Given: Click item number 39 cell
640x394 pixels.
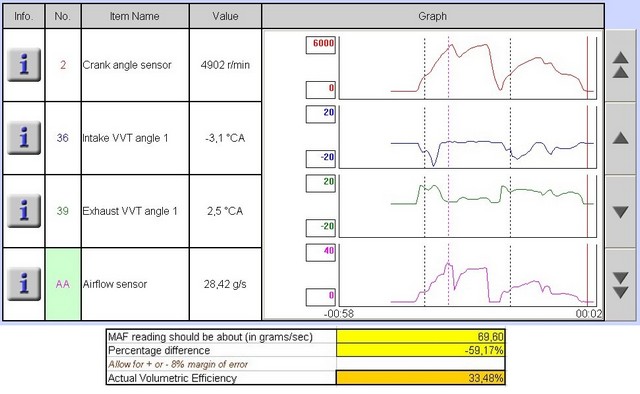Looking at the screenshot, I should tap(63, 211).
